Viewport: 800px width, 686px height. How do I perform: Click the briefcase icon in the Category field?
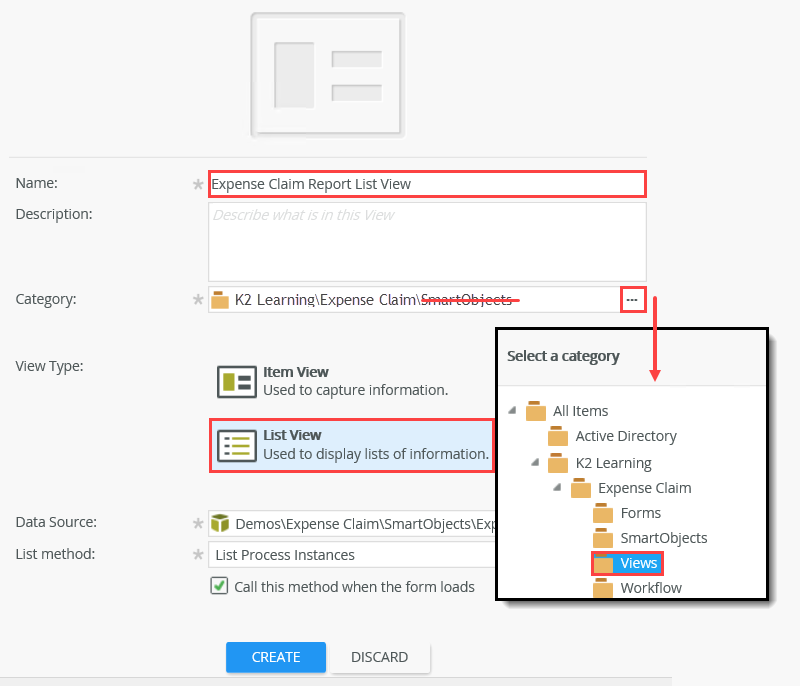[x=220, y=298]
